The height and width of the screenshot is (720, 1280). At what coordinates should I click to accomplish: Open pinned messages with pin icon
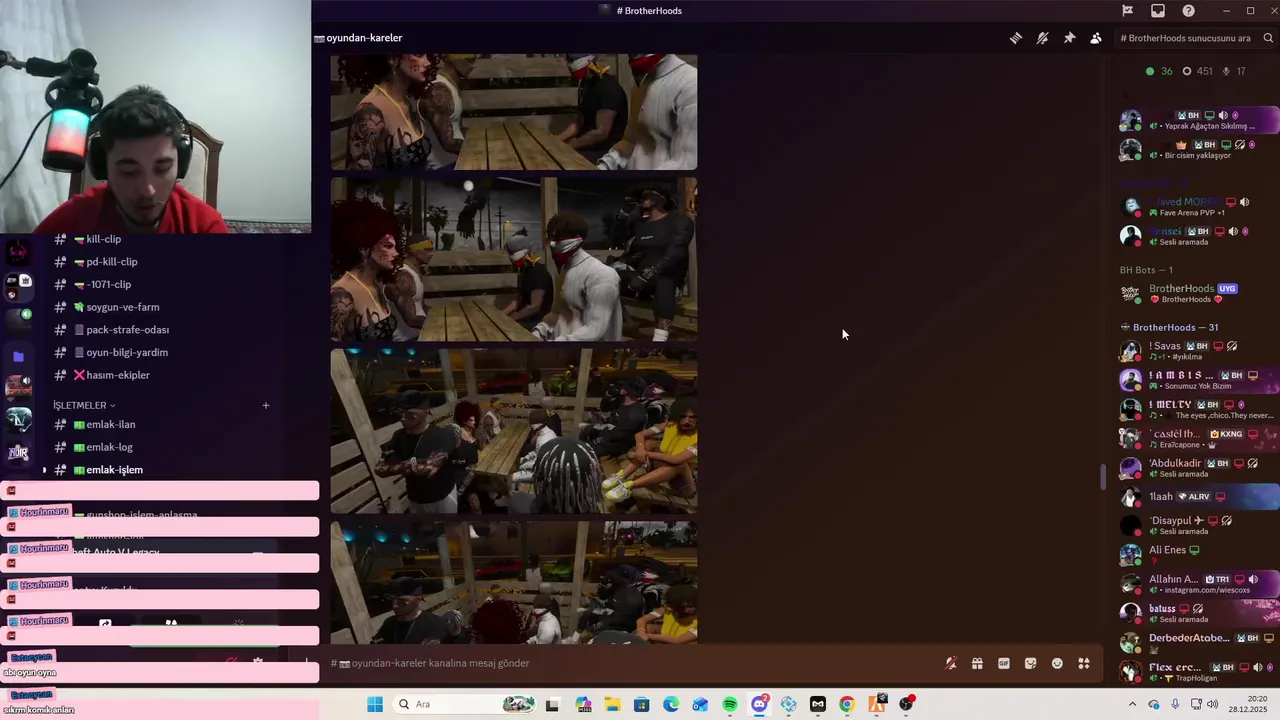coord(1069,38)
